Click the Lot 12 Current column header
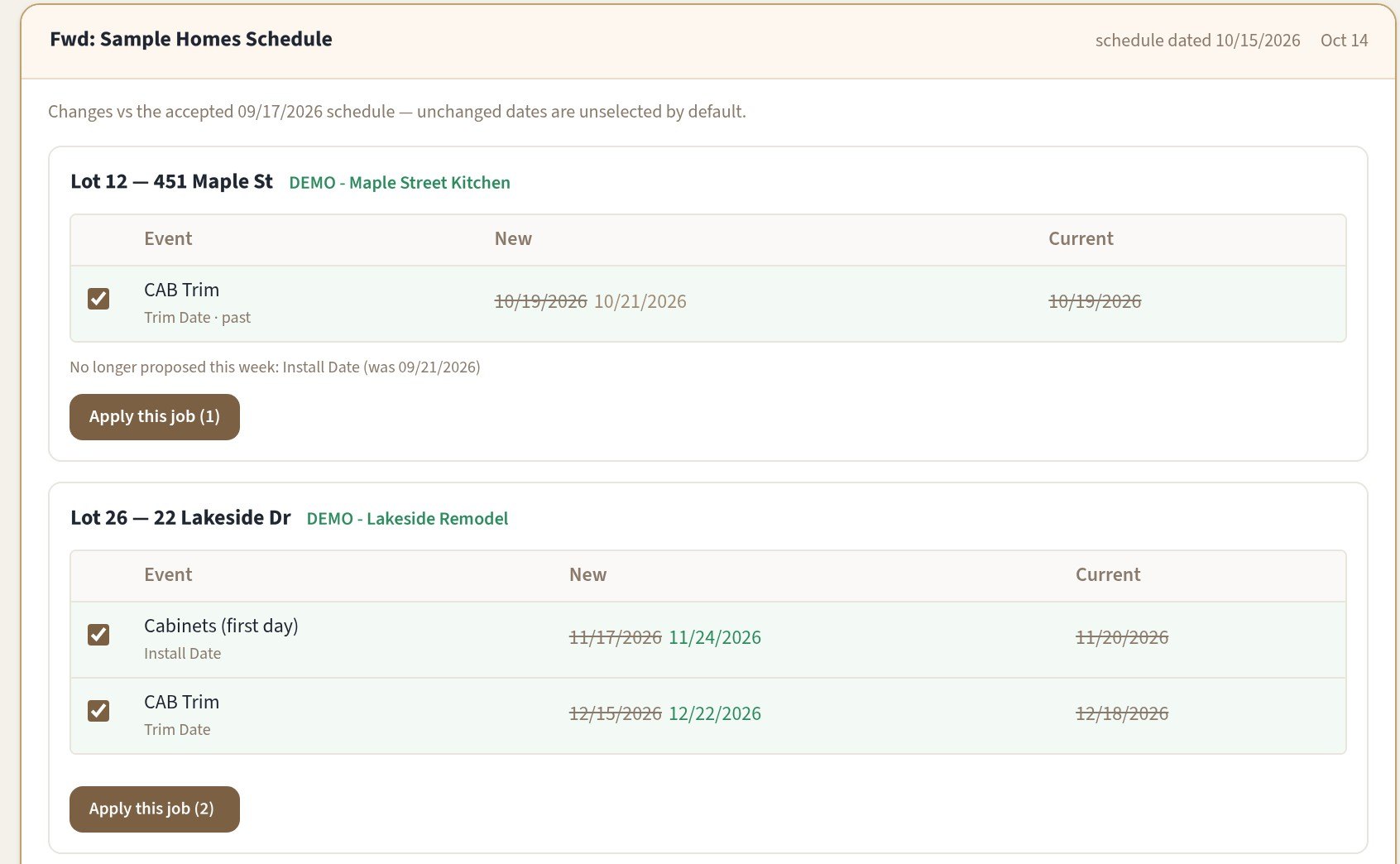The height and width of the screenshot is (864, 1400). tap(1081, 239)
